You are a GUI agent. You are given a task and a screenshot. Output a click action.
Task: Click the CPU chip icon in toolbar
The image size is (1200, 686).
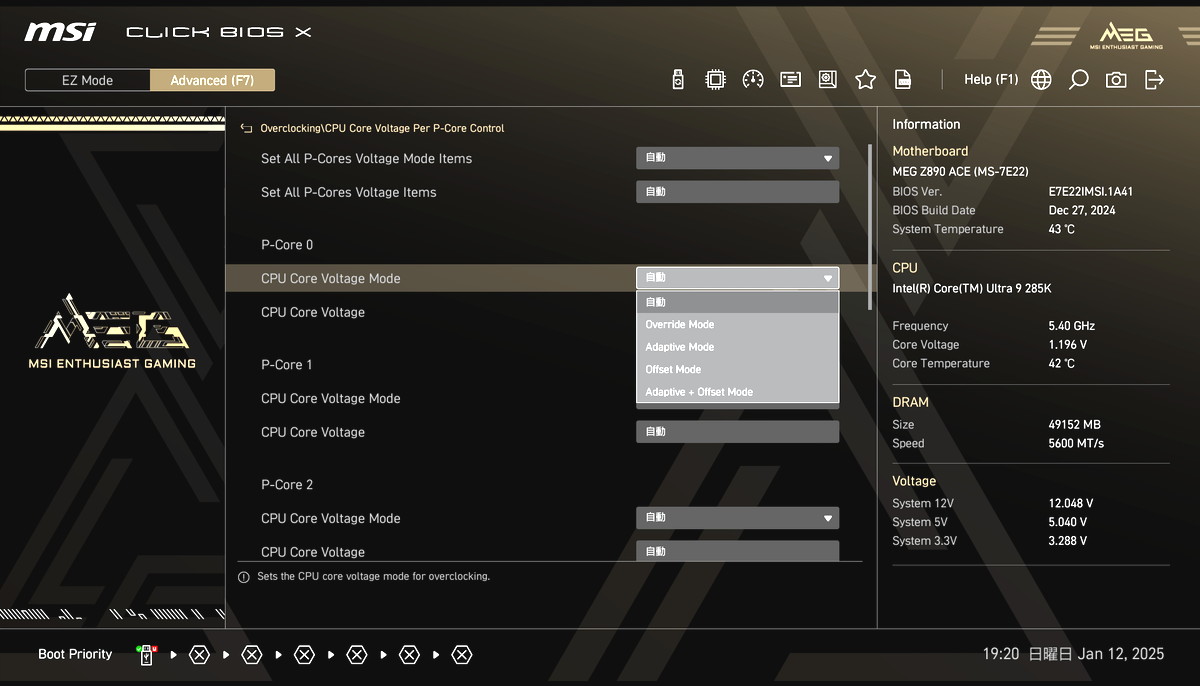click(715, 80)
